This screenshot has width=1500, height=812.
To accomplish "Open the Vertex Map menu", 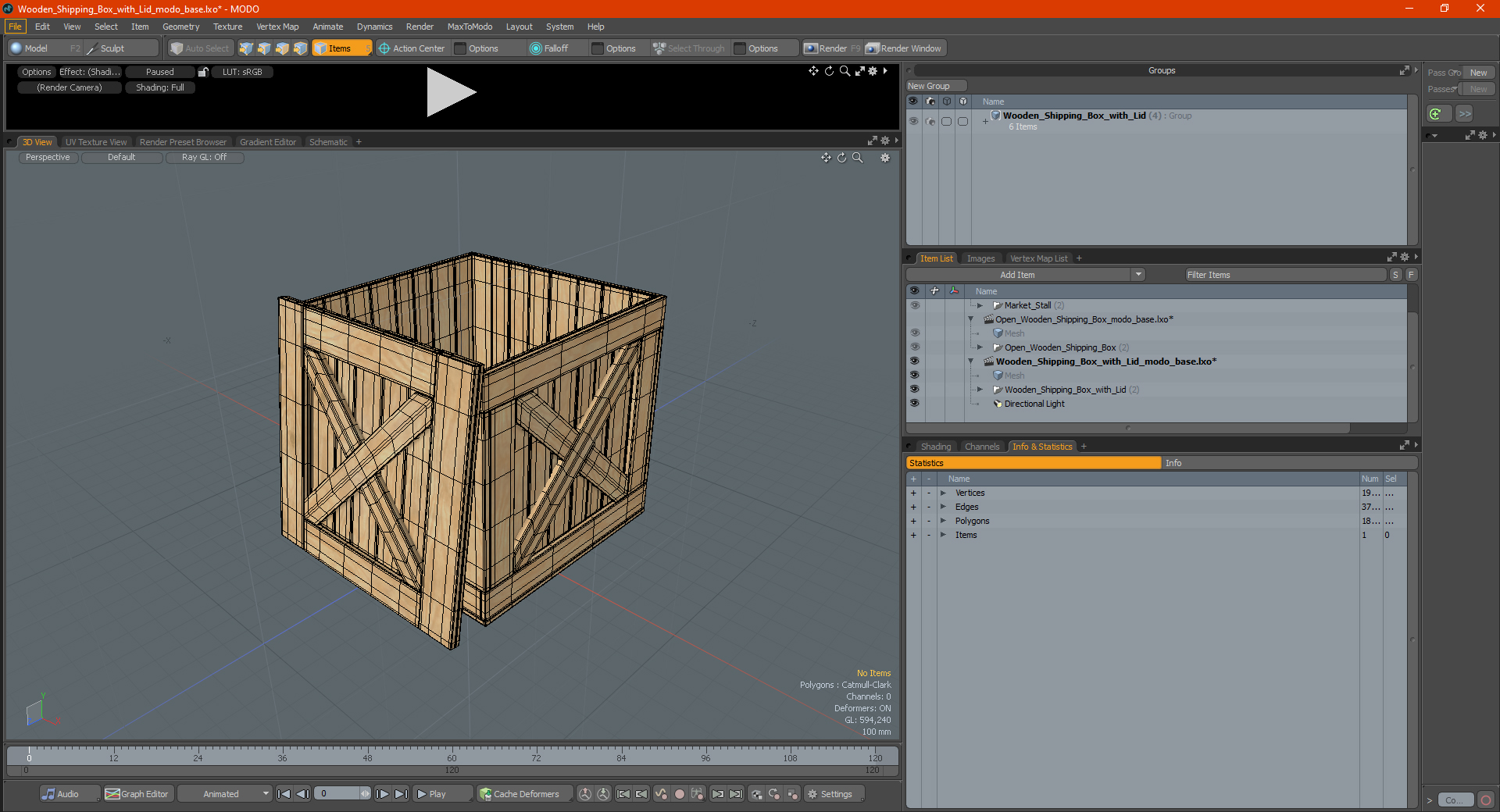I will (277, 27).
